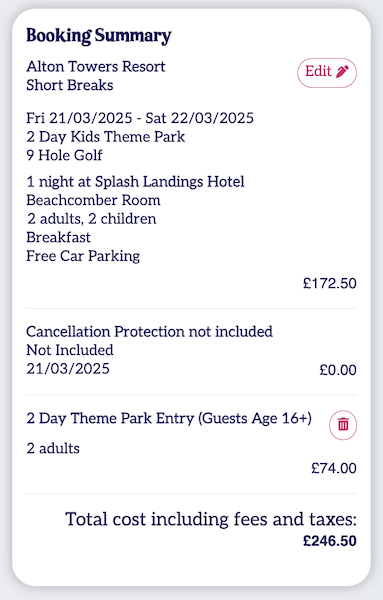Click the Short Breaks label

click(70, 85)
